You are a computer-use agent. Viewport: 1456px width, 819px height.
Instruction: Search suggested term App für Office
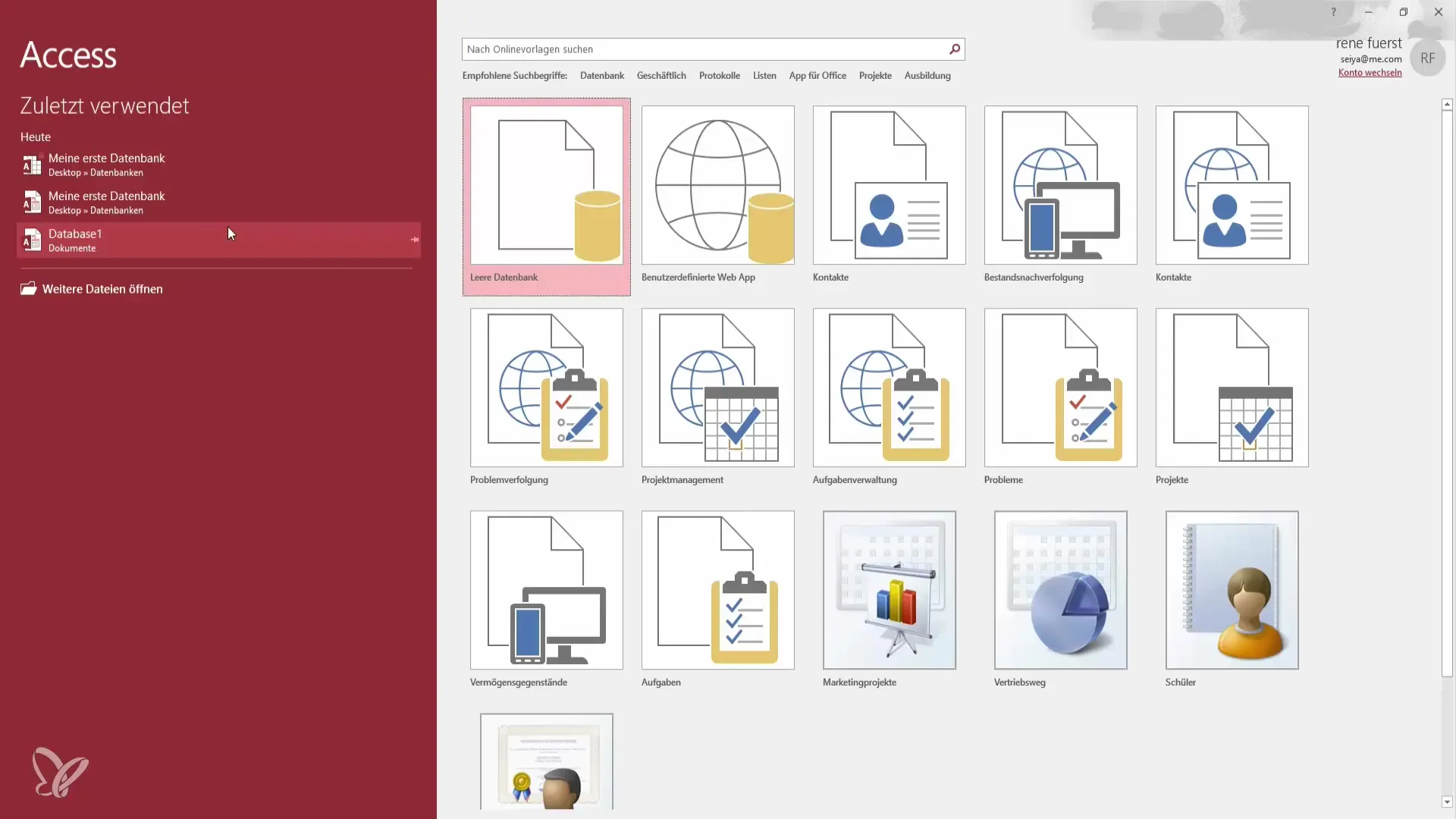point(817,76)
